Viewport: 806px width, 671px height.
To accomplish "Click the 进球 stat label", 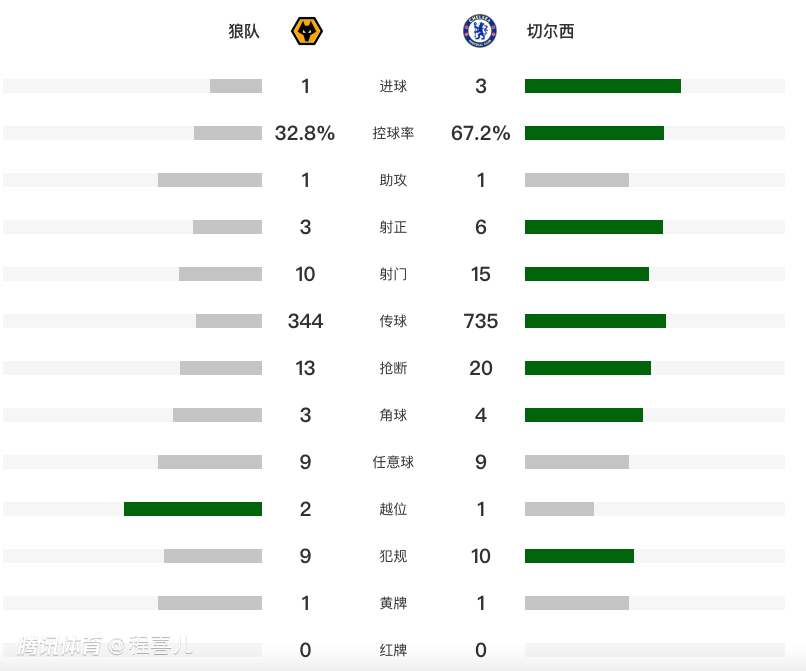I will 393,86.
